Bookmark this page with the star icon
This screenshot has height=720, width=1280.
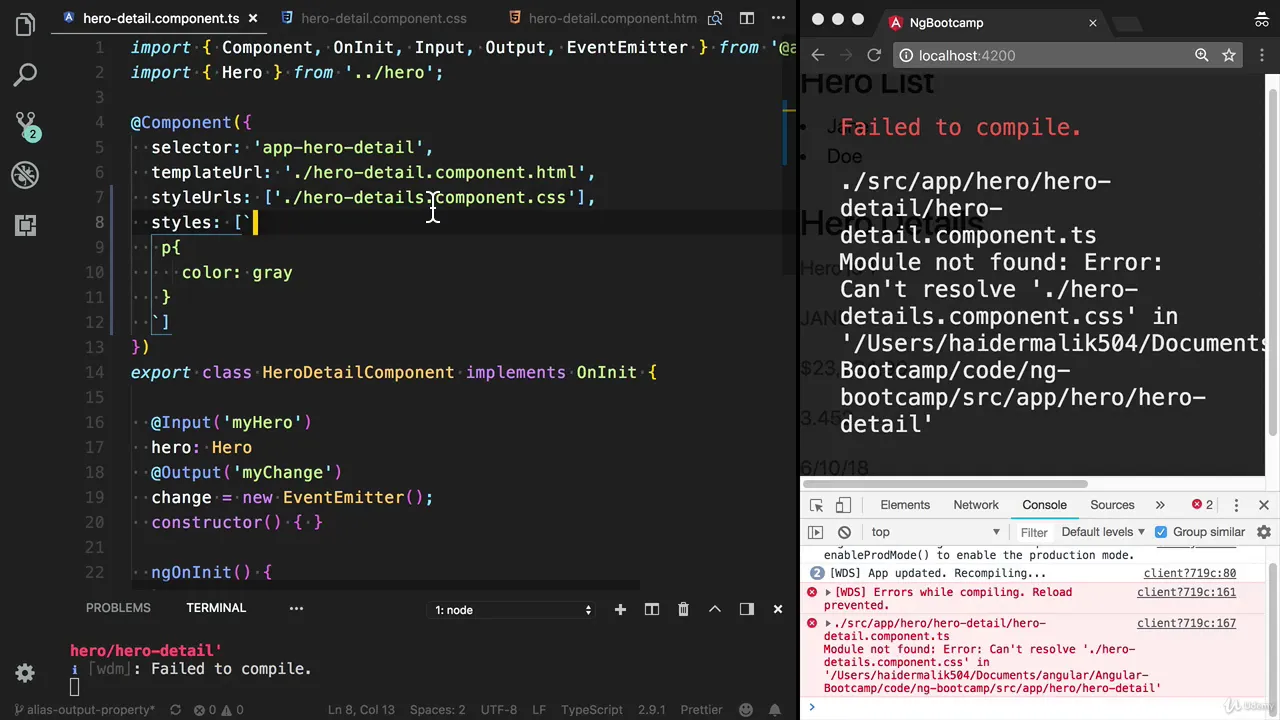[1229, 56]
